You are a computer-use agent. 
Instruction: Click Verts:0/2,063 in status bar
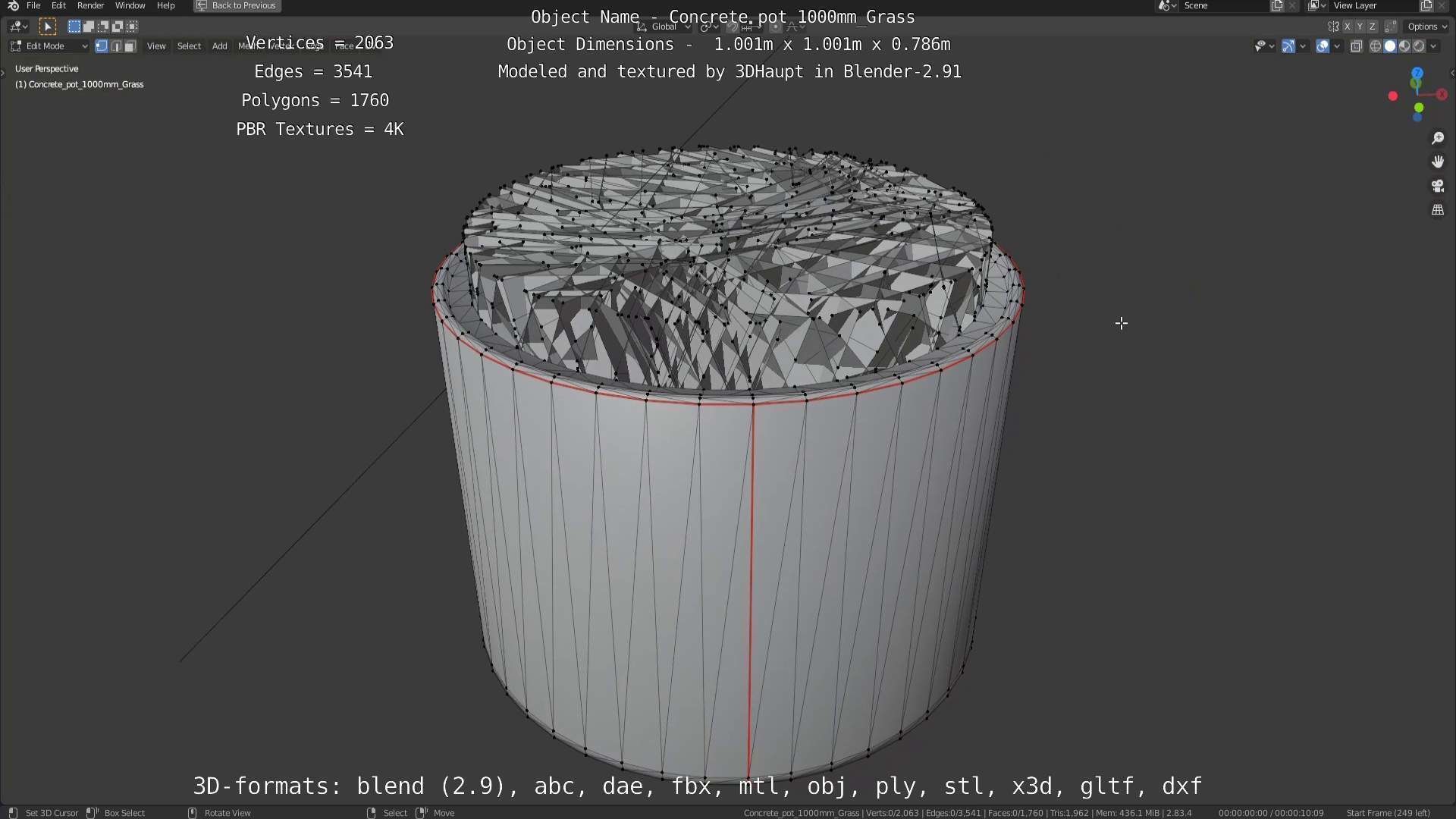pos(892,813)
